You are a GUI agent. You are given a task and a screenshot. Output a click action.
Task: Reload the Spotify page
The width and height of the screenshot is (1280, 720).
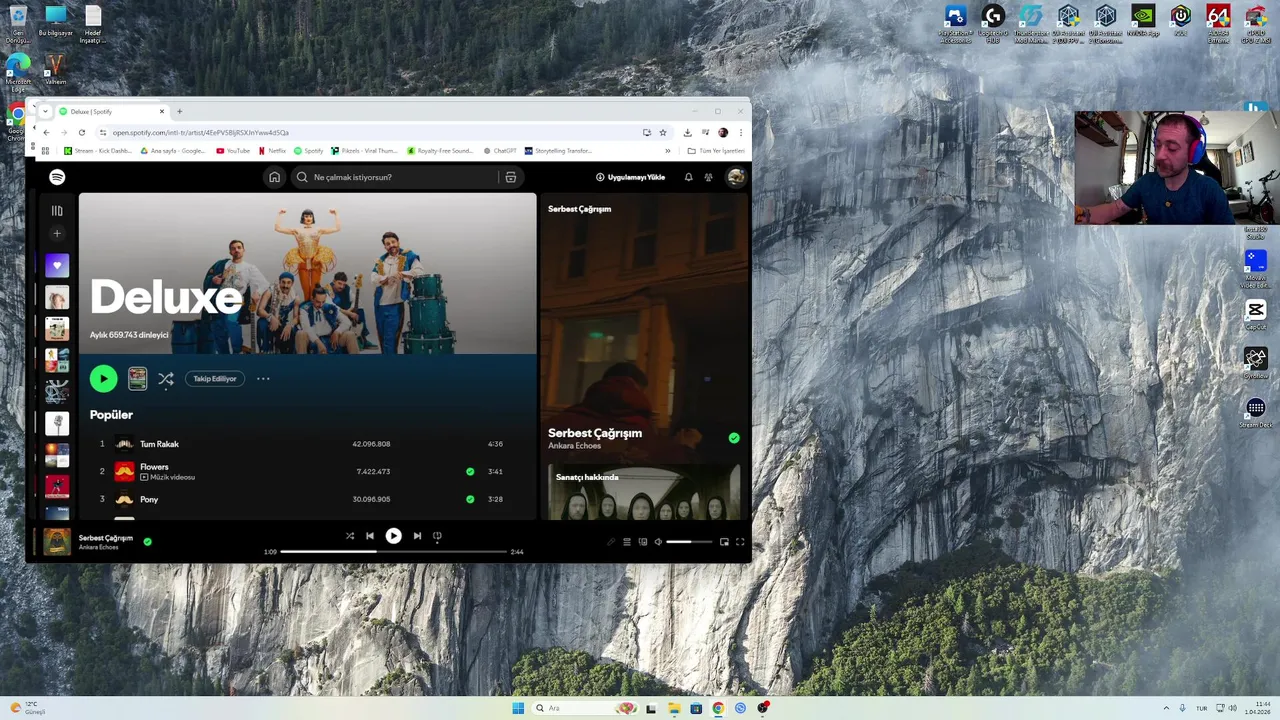[82, 132]
